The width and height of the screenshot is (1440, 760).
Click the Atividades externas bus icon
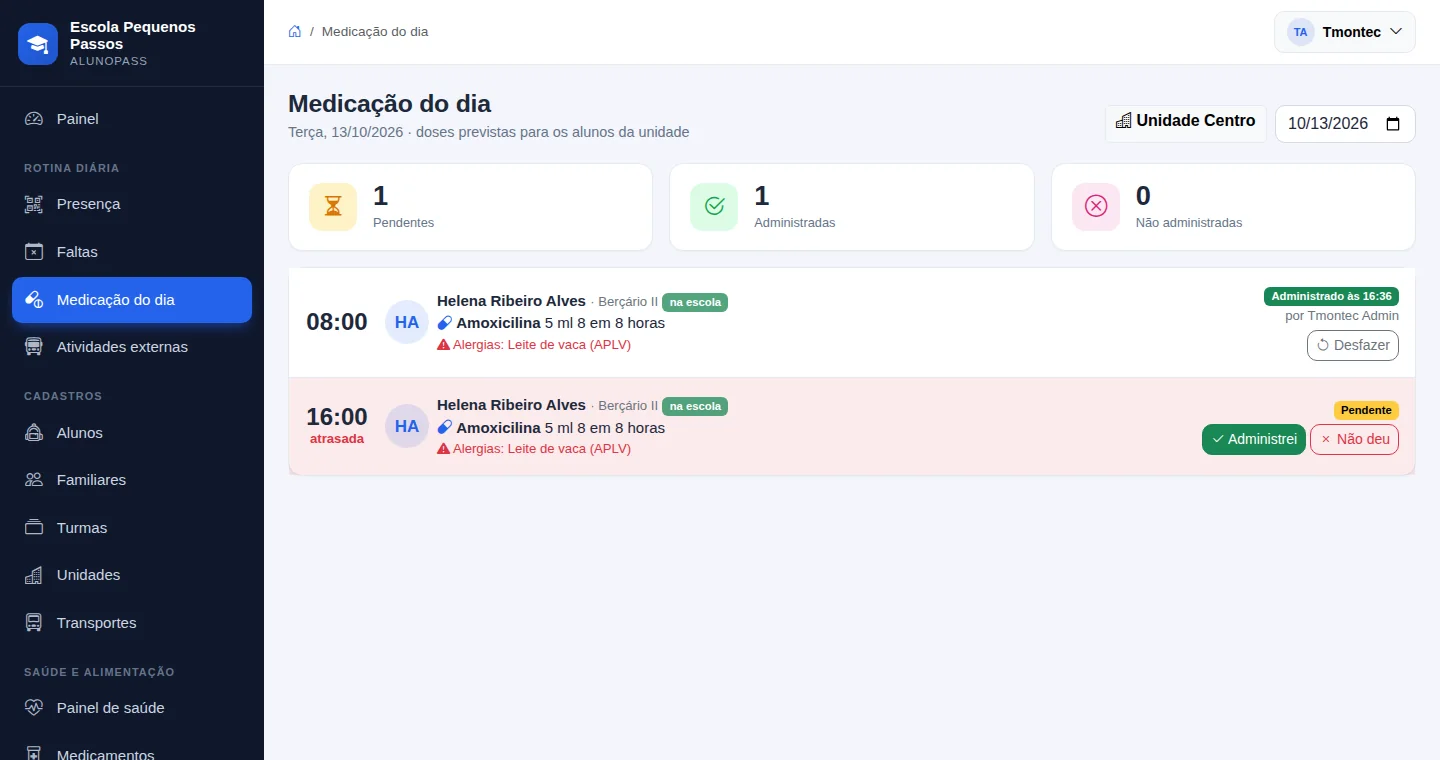click(x=34, y=347)
